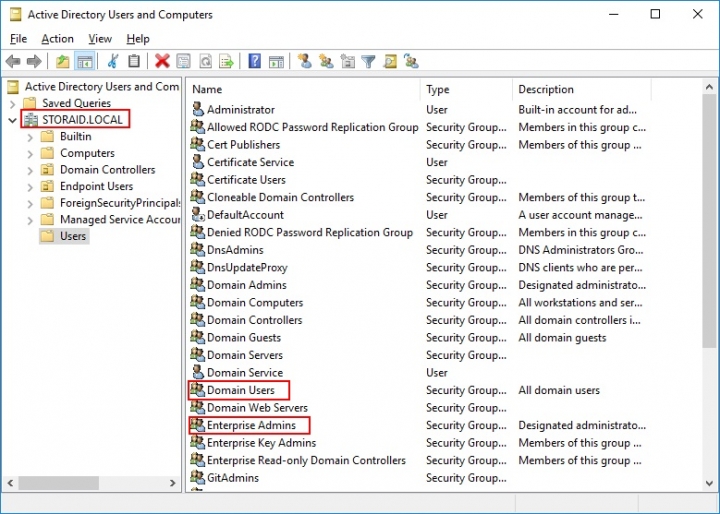Create a new organizational unit
Viewport: 720px width, 514px height.
coord(348,61)
